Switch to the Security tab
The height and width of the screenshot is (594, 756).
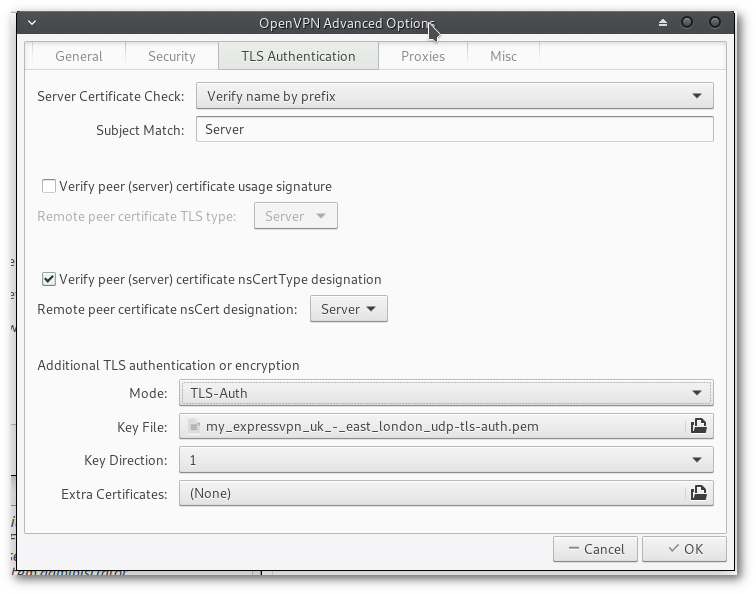click(x=171, y=56)
